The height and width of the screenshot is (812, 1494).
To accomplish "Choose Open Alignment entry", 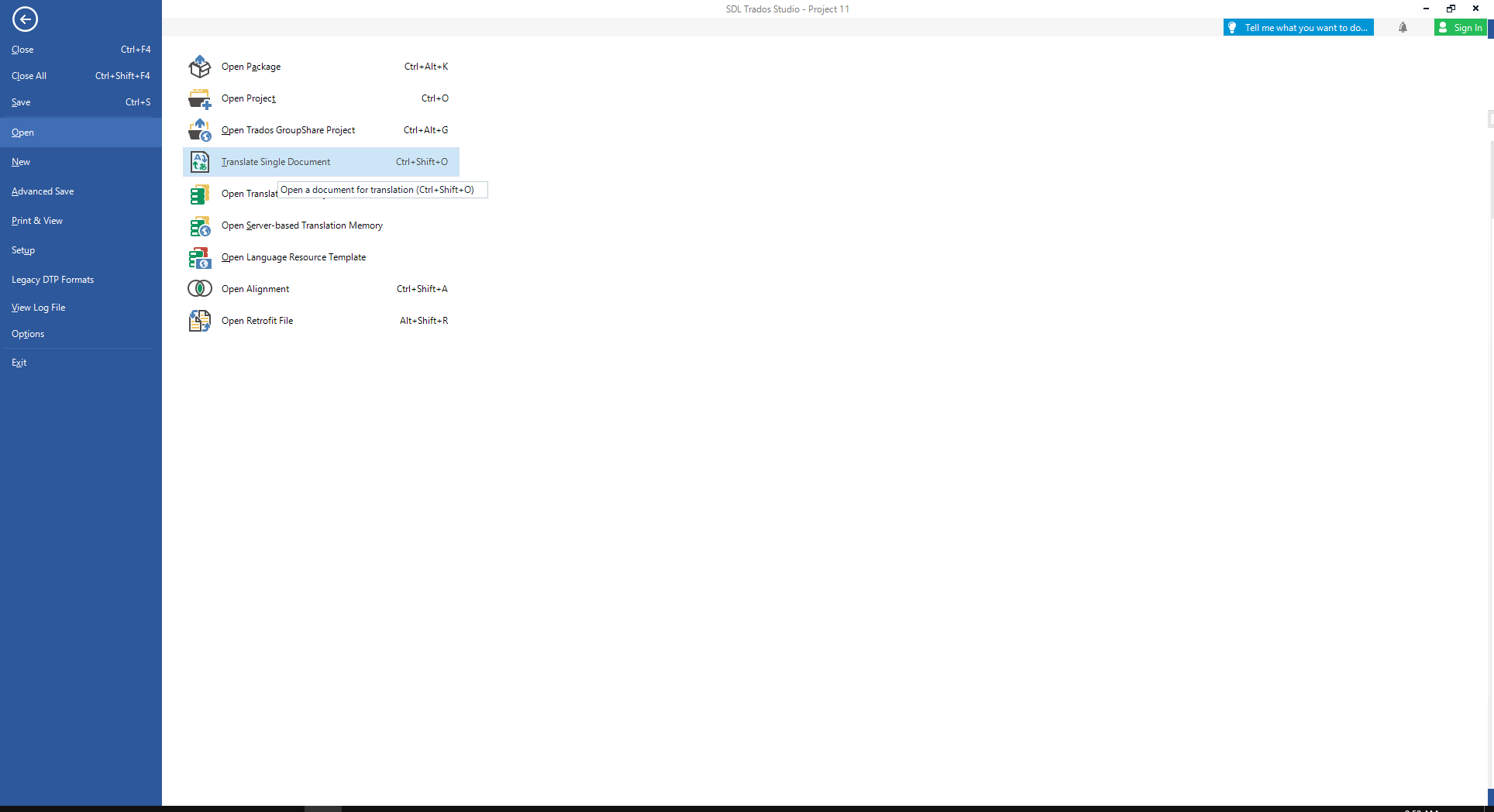I will (x=321, y=289).
